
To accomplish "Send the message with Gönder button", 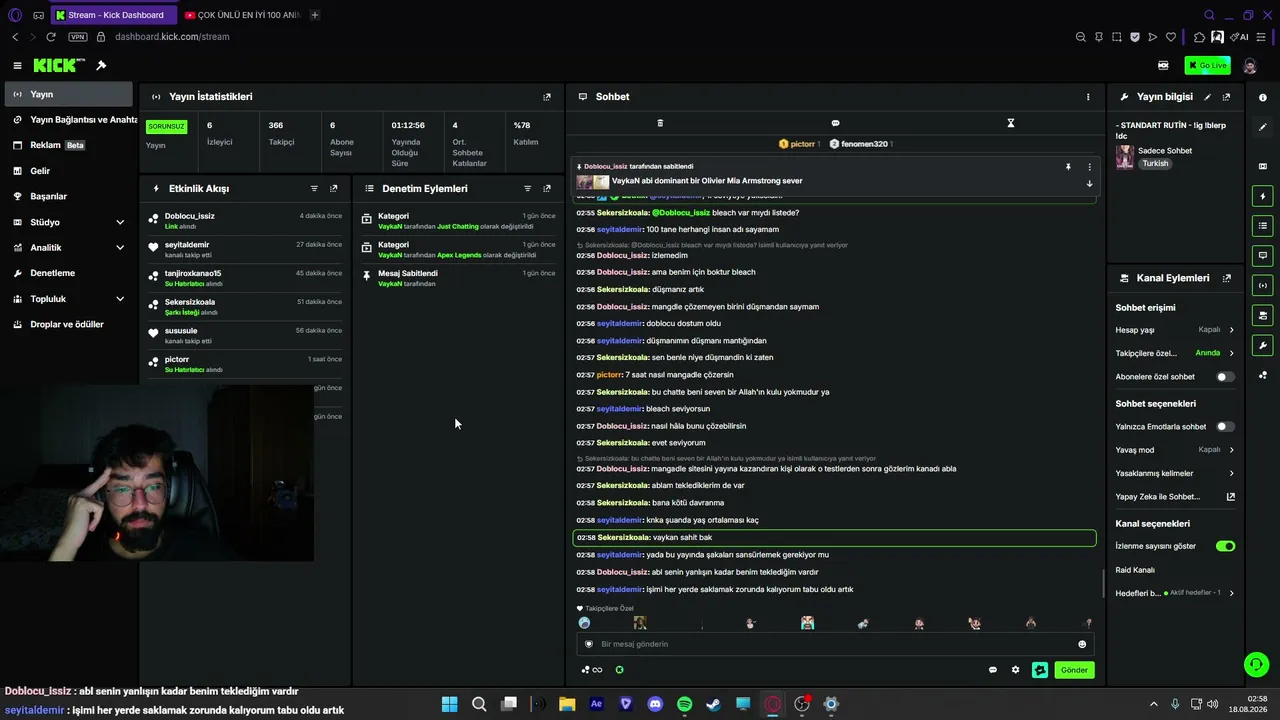I will click(1074, 670).
